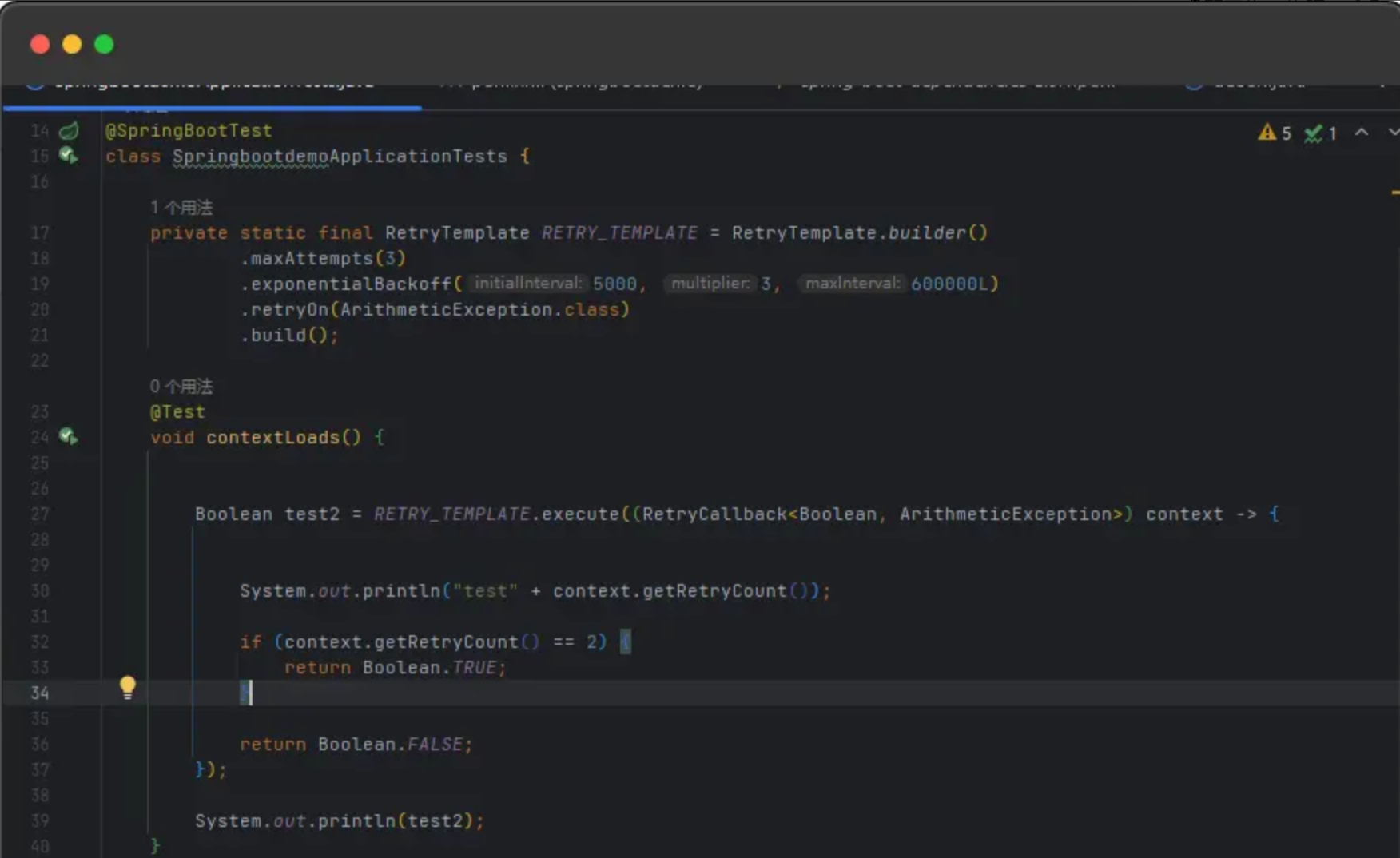Click the 'if' keyword on line 32
Screen dimensions: 1400x858
pos(250,642)
